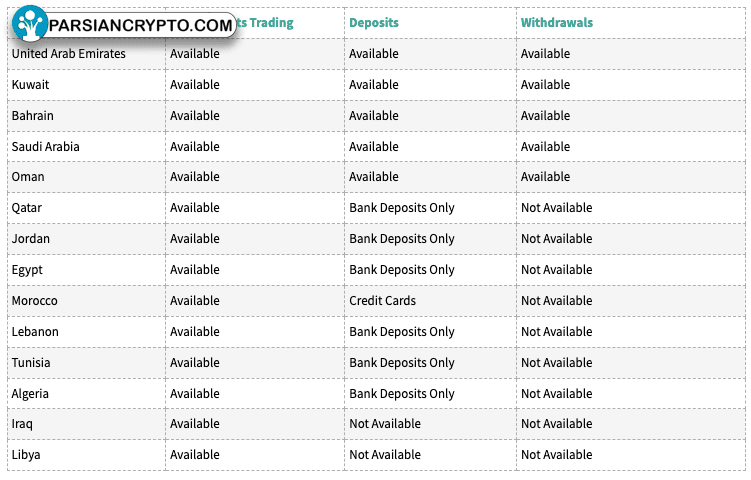The width and height of the screenshot is (751, 480).
Task: Click the Lebanon row country name
Action: (x=35, y=331)
